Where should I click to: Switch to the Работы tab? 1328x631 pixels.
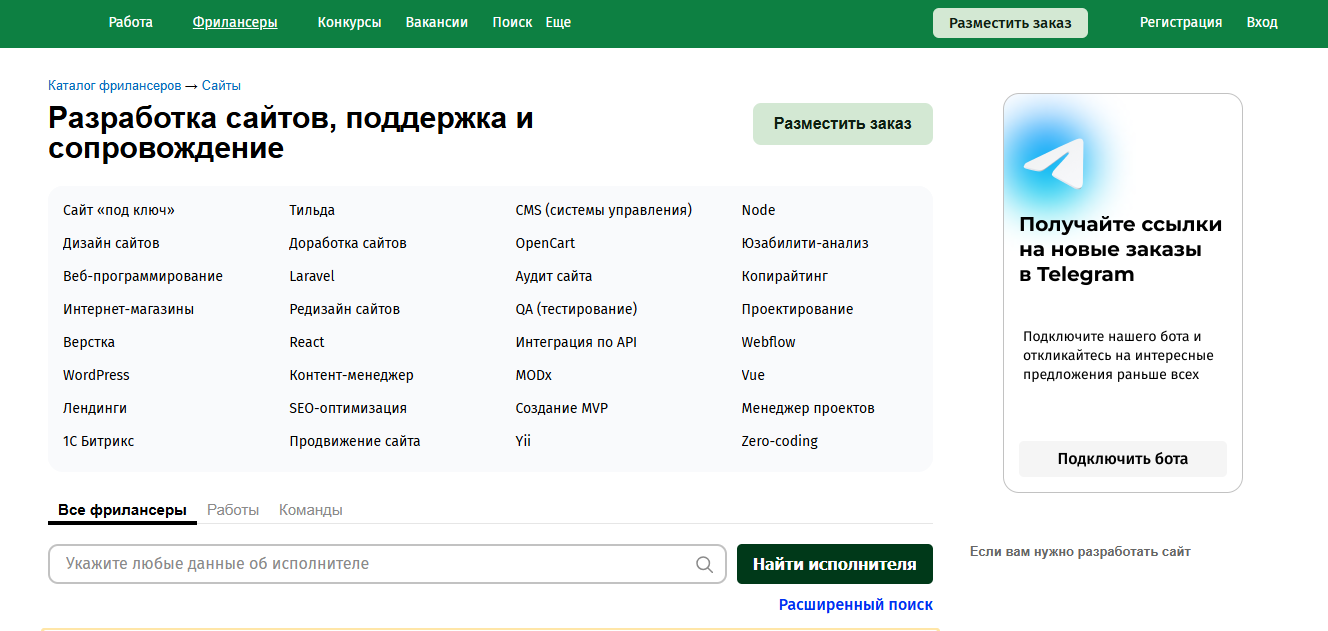(233, 510)
